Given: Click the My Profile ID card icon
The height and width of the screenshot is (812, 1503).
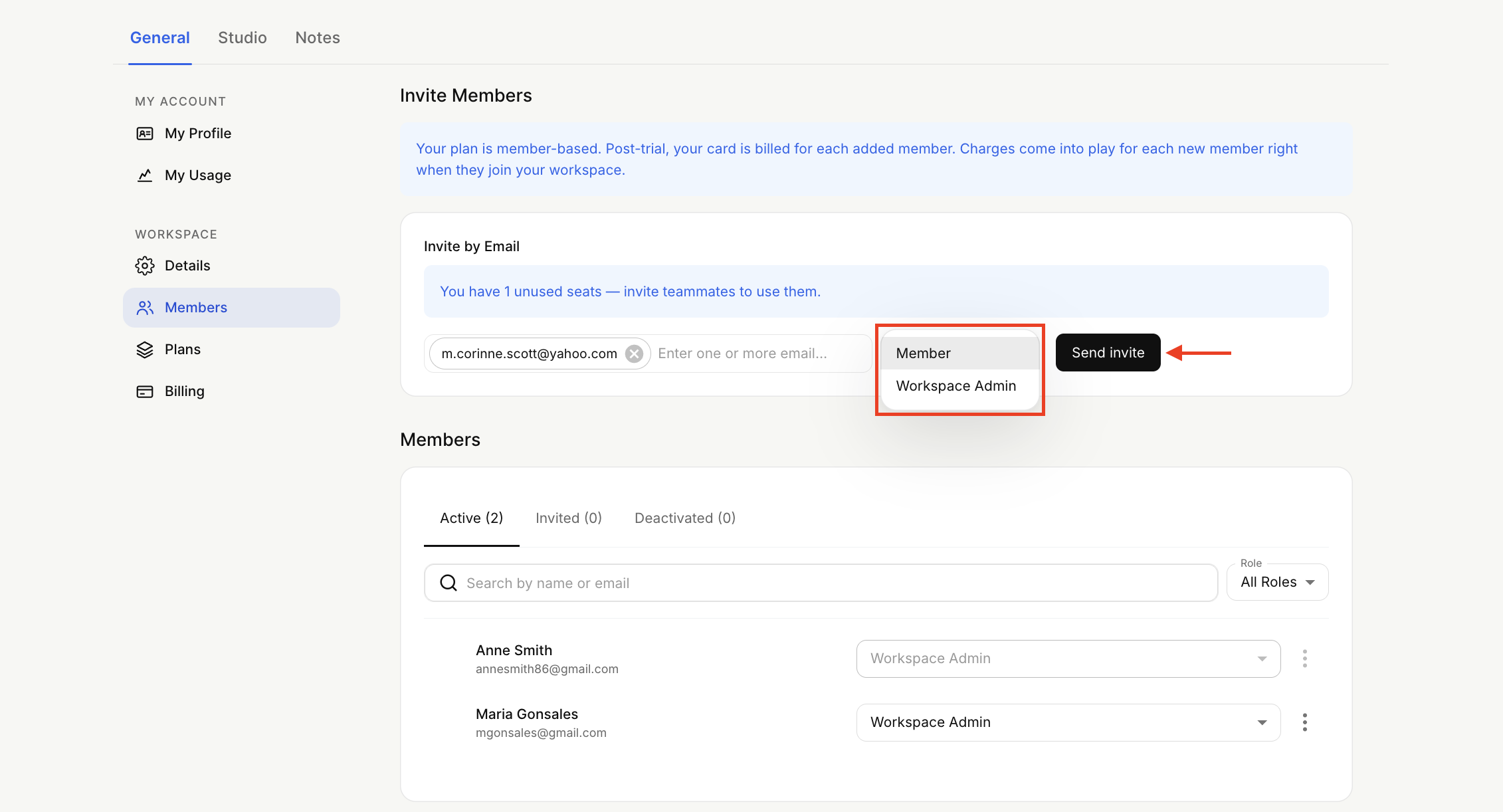Looking at the screenshot, I should pyautogui.click(x=144, y=134).
